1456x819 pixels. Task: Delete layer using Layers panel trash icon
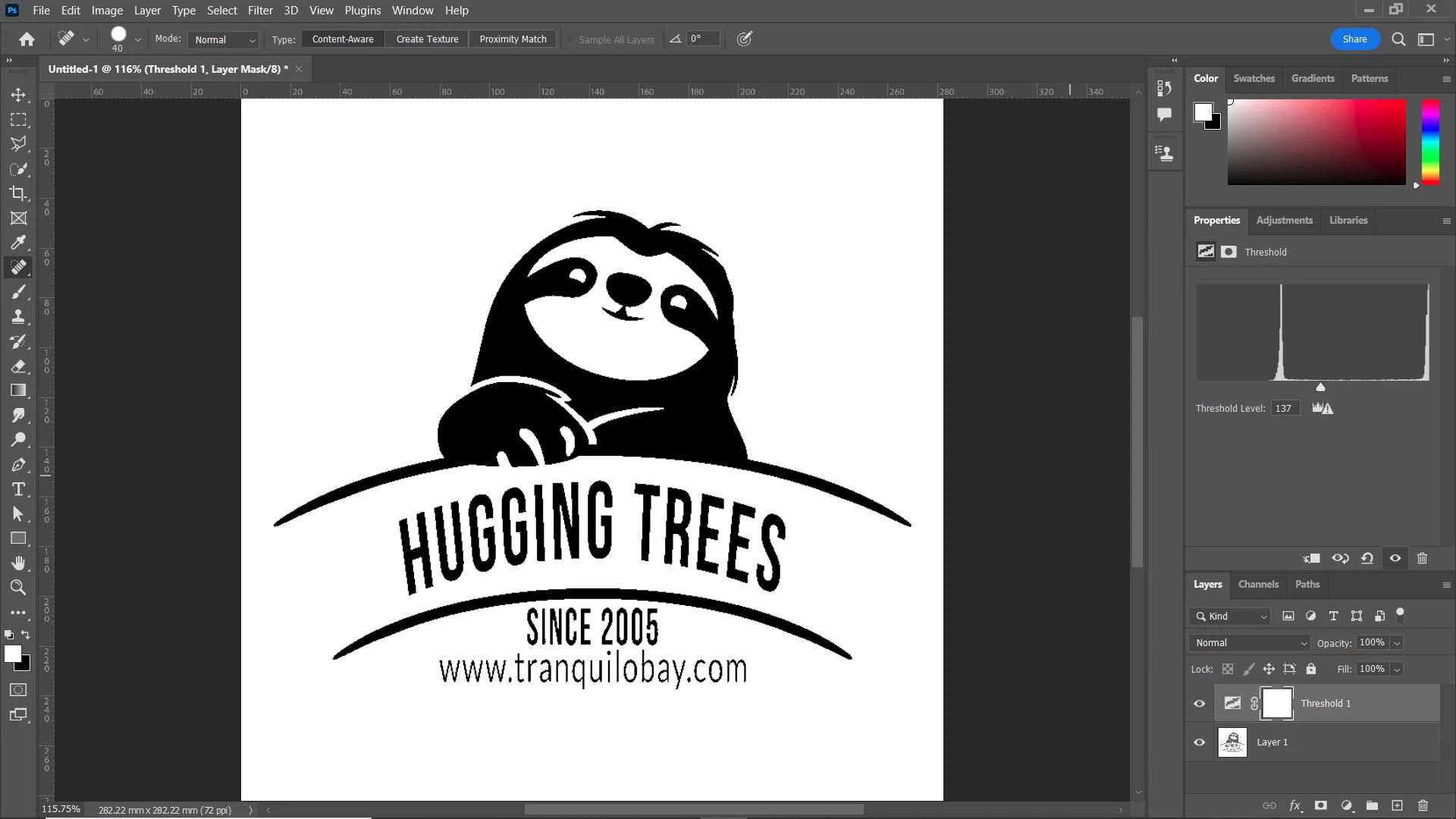(1423, 805)
